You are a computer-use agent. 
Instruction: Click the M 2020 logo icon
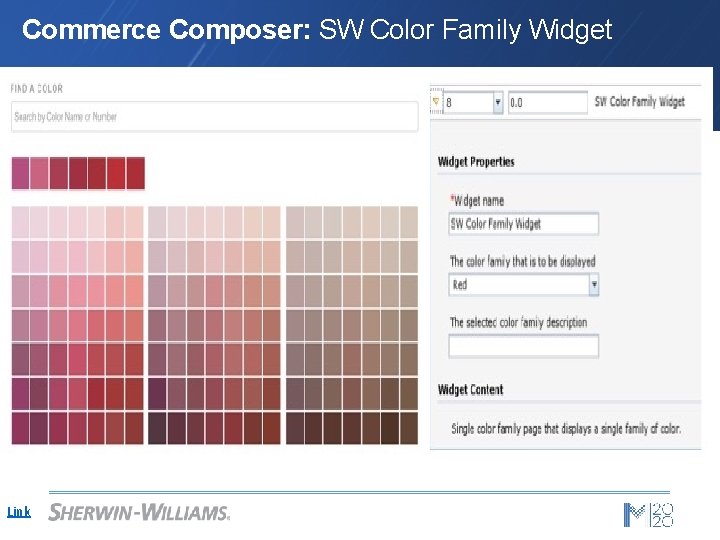pyautogui.click(x=648, y=514)
